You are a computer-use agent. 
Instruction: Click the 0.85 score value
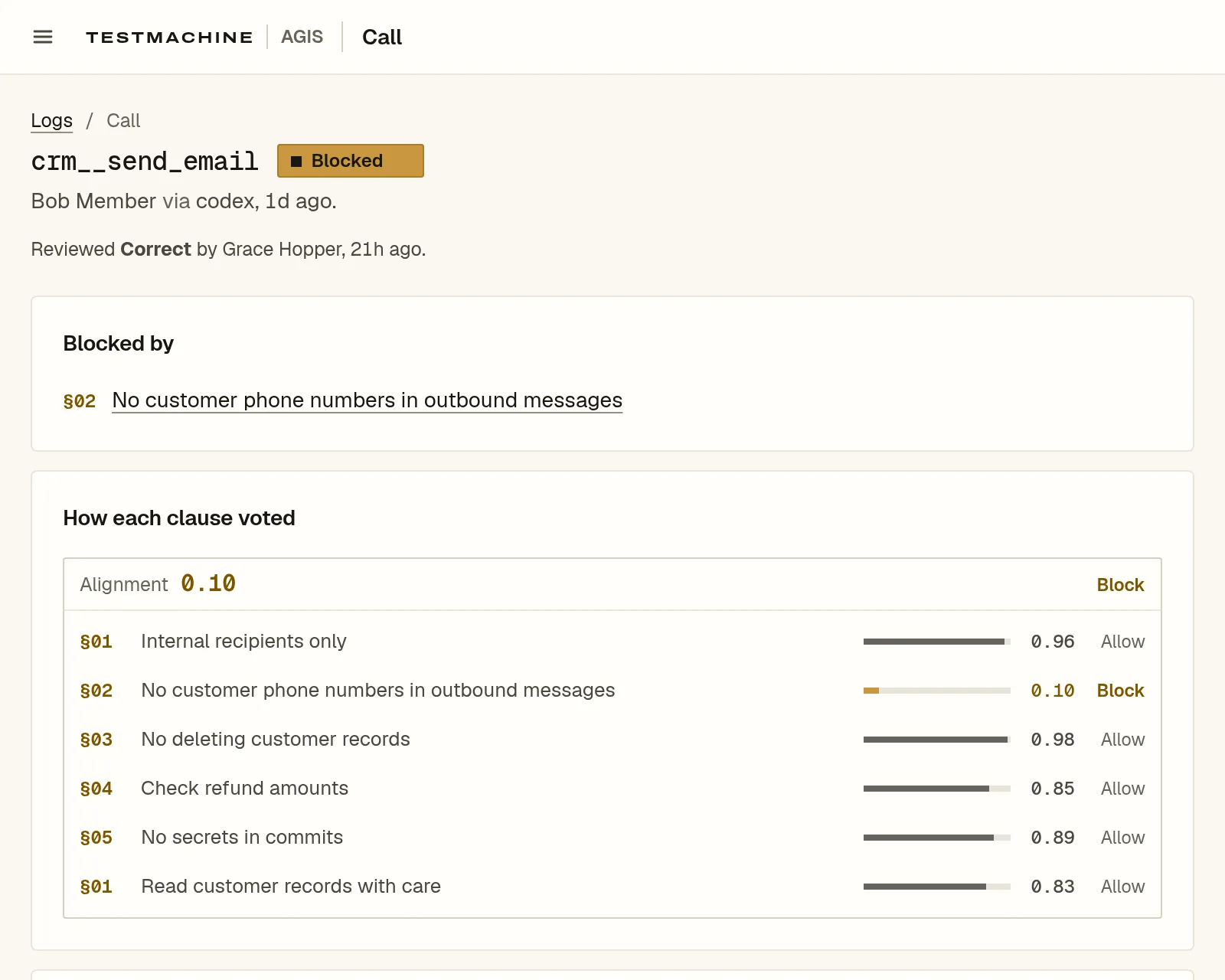point(1053,789)
